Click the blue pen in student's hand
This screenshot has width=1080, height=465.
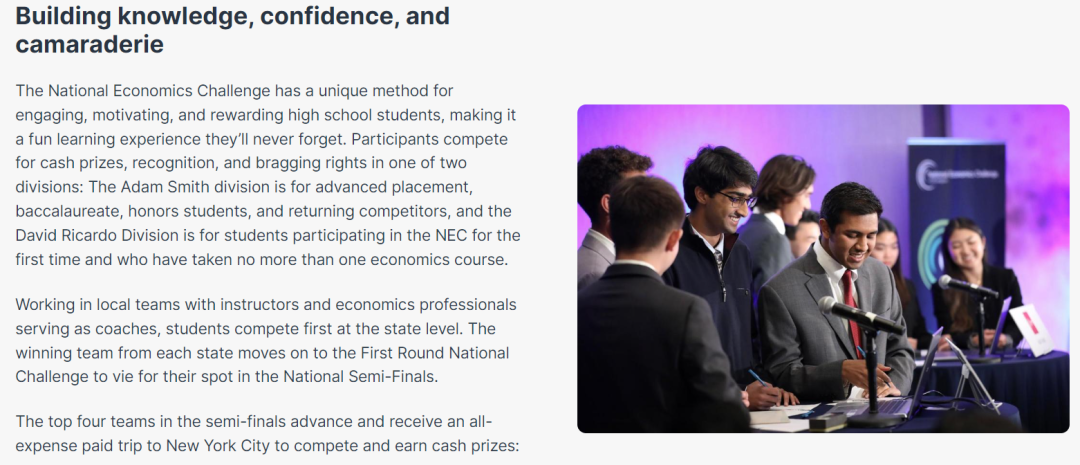click(x=757, y=378)
